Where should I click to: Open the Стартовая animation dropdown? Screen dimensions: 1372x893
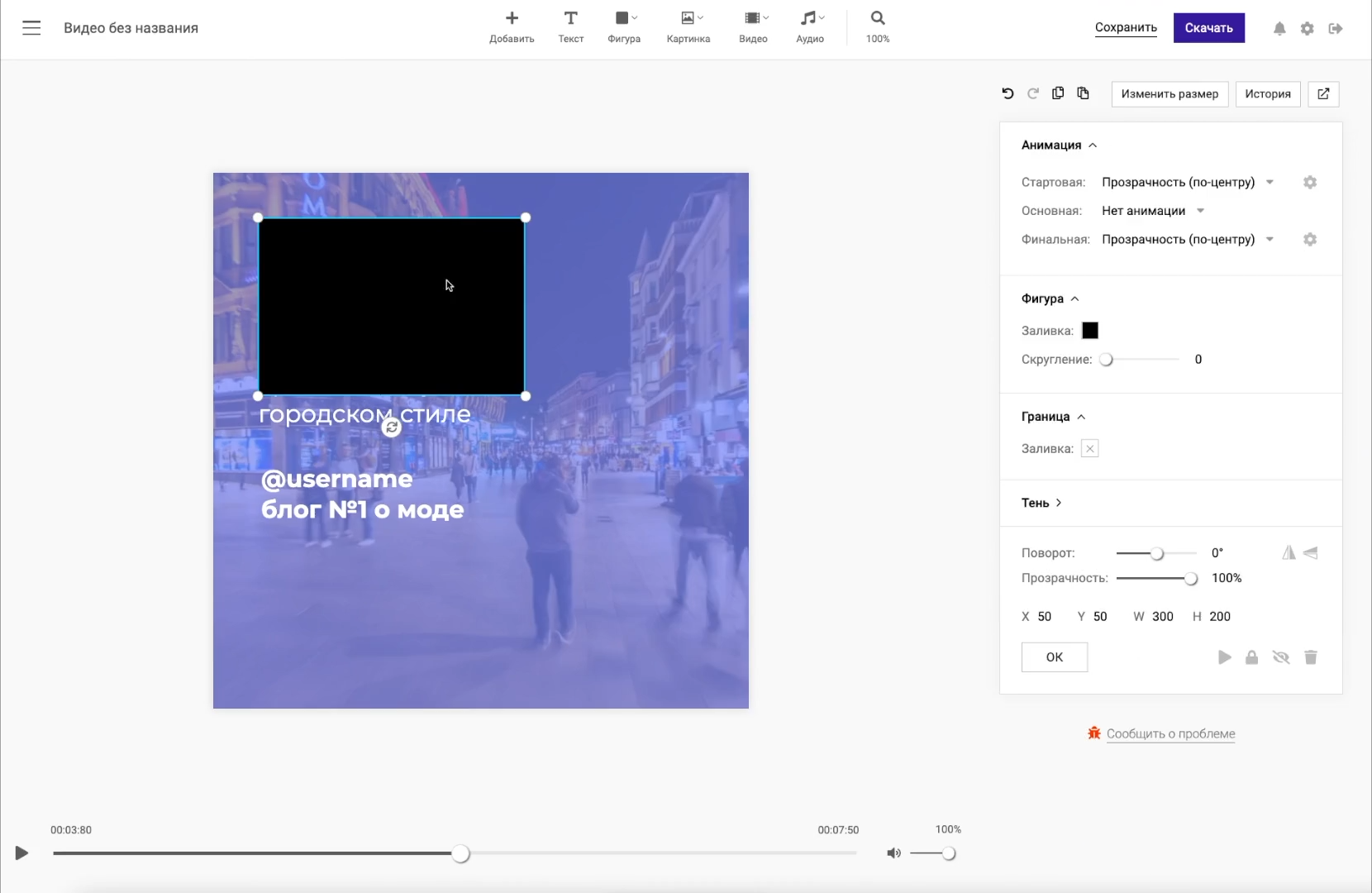[x=1187, y=183]
